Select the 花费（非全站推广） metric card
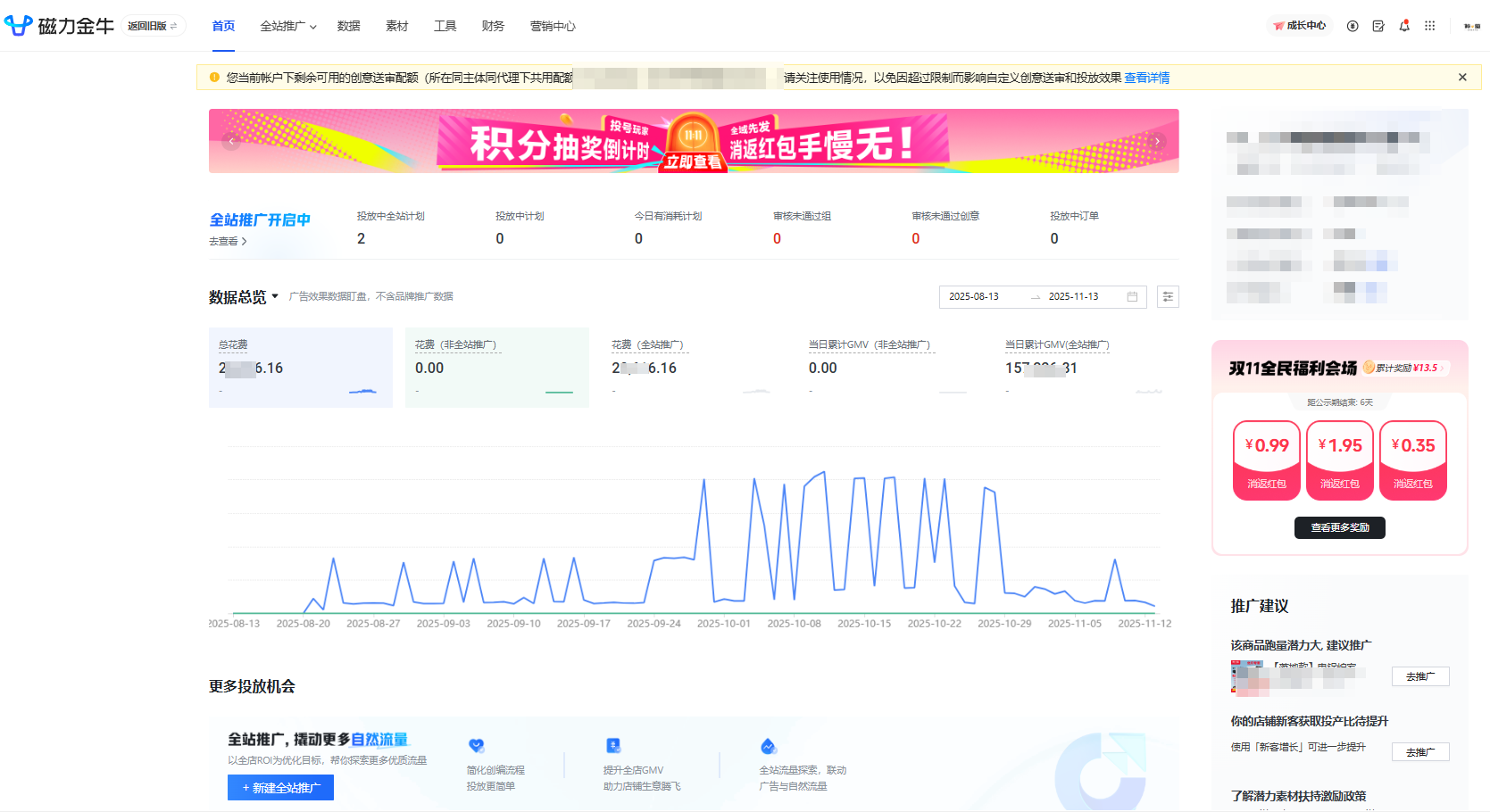This screenshot has width=1490, height=812. point(496,367)
